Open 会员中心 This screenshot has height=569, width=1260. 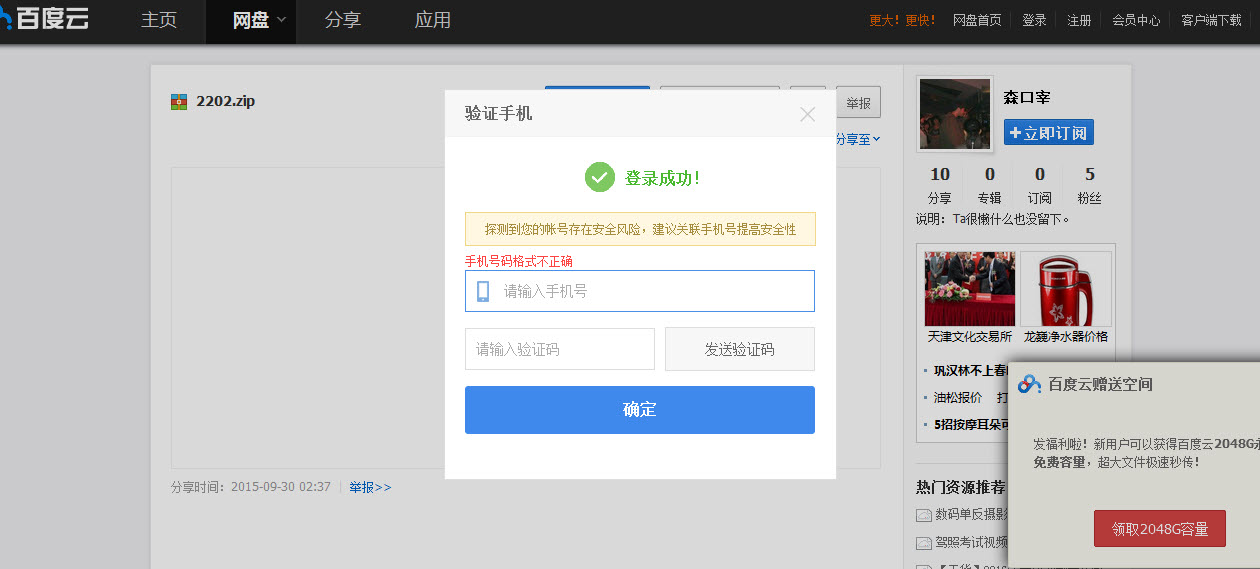click(1136, 20)
